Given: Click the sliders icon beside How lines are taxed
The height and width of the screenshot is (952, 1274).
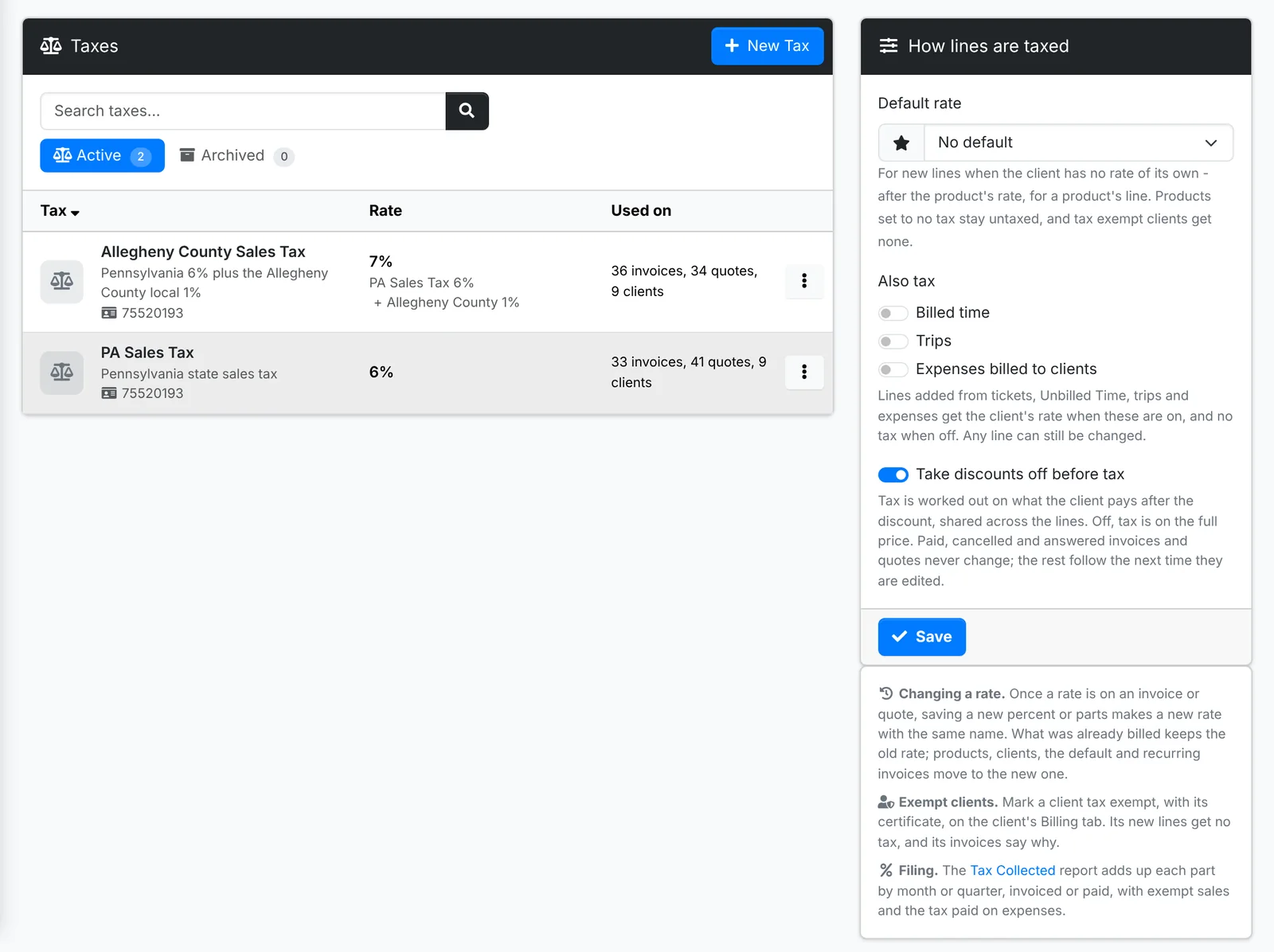Looking at the screenshot, I should [x=889, y=46].
